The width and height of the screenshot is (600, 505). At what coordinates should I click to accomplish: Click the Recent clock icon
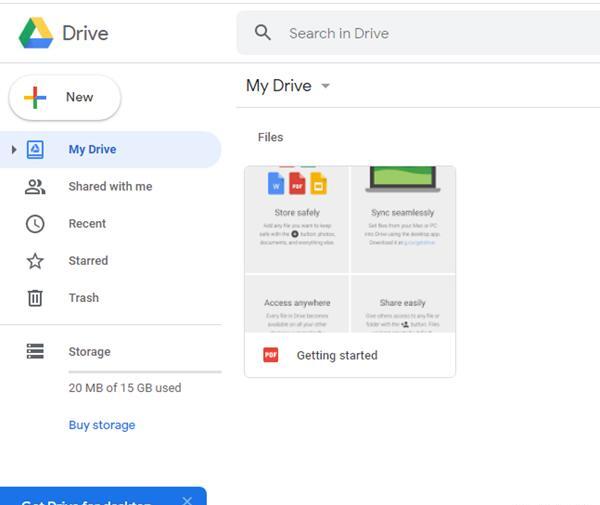(x=35, y=224)
